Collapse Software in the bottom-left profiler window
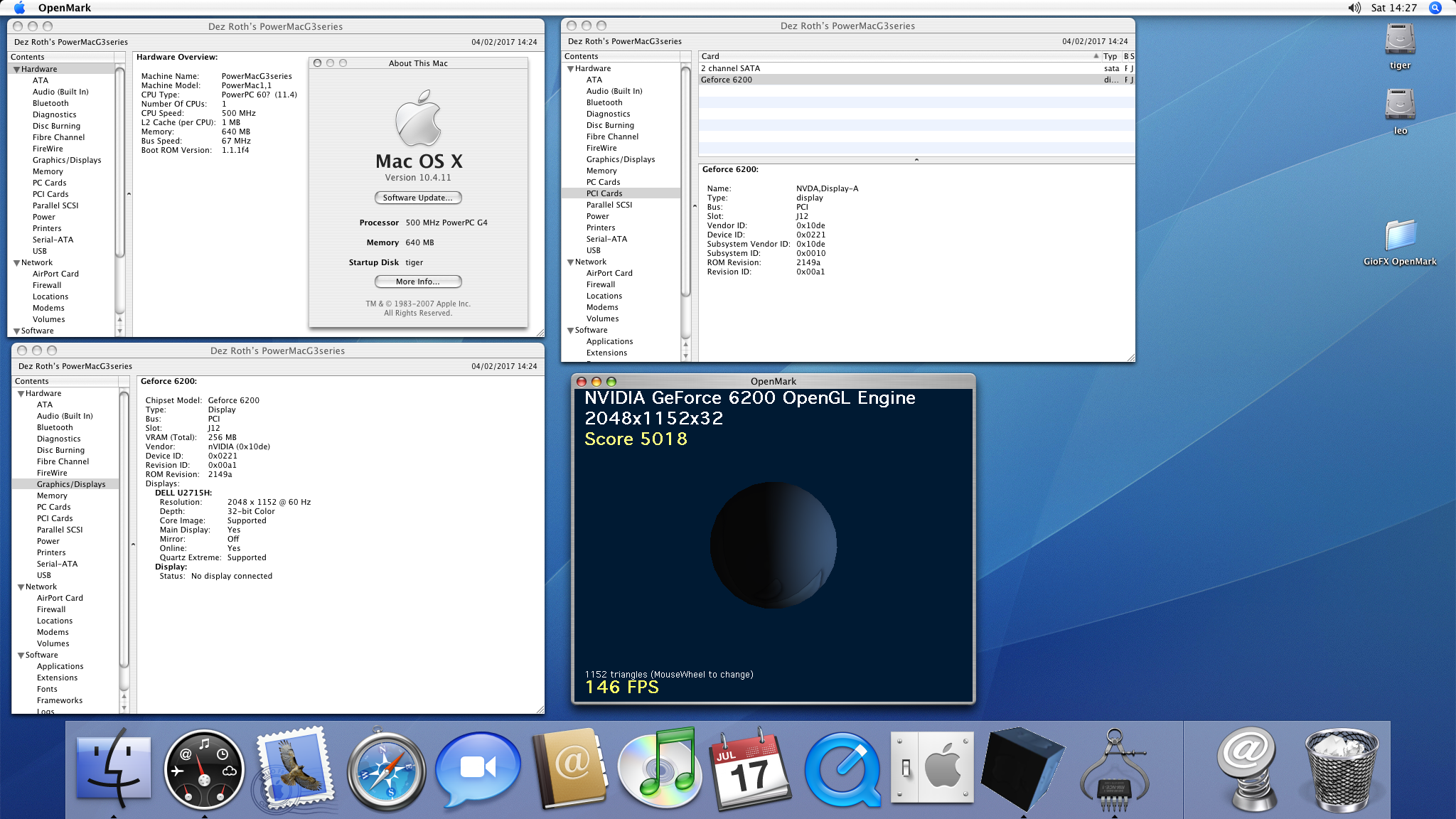Image resolution: width=1456 pixels, height=819 pixels. 21,655
